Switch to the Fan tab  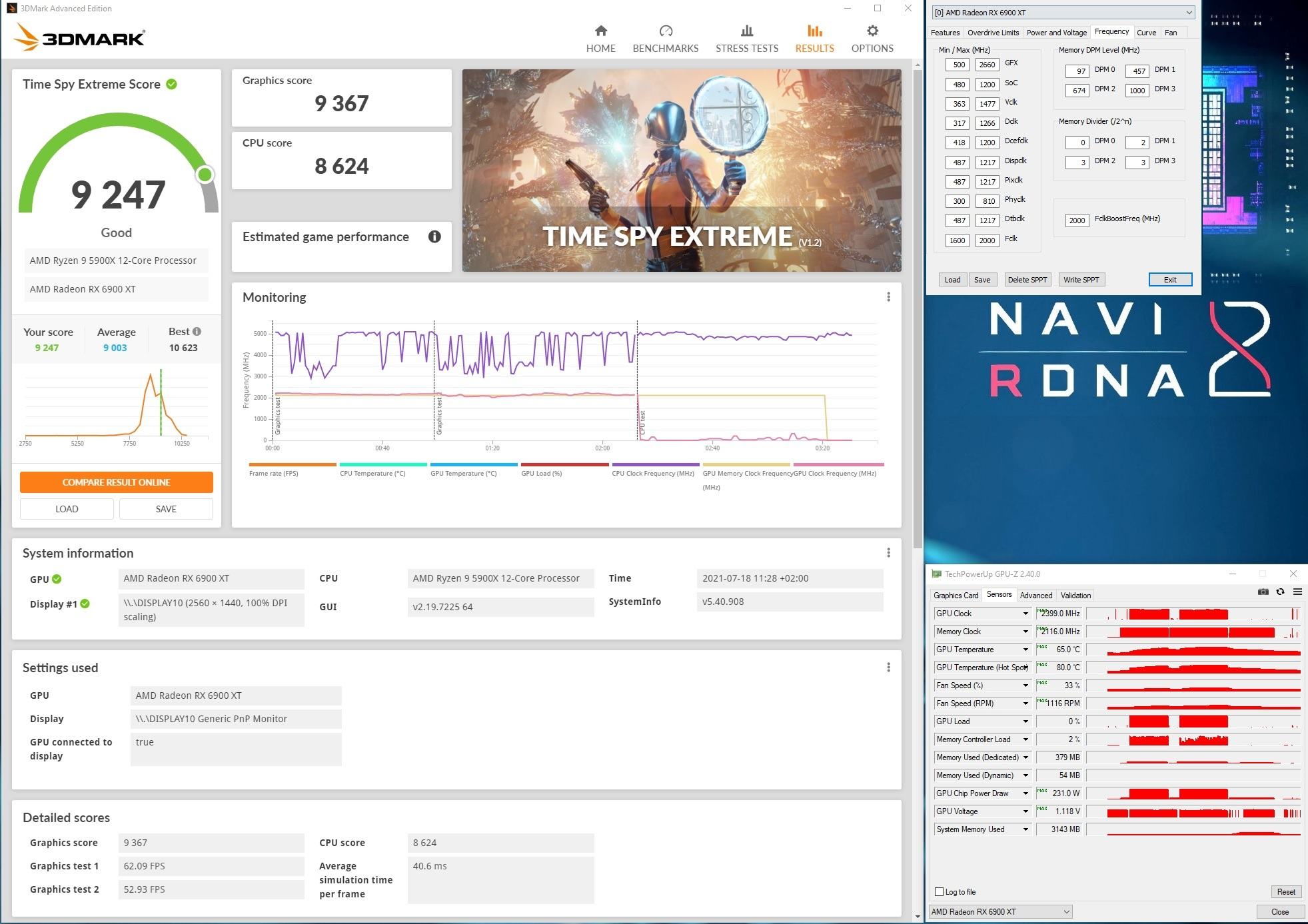coord(1171,33)
